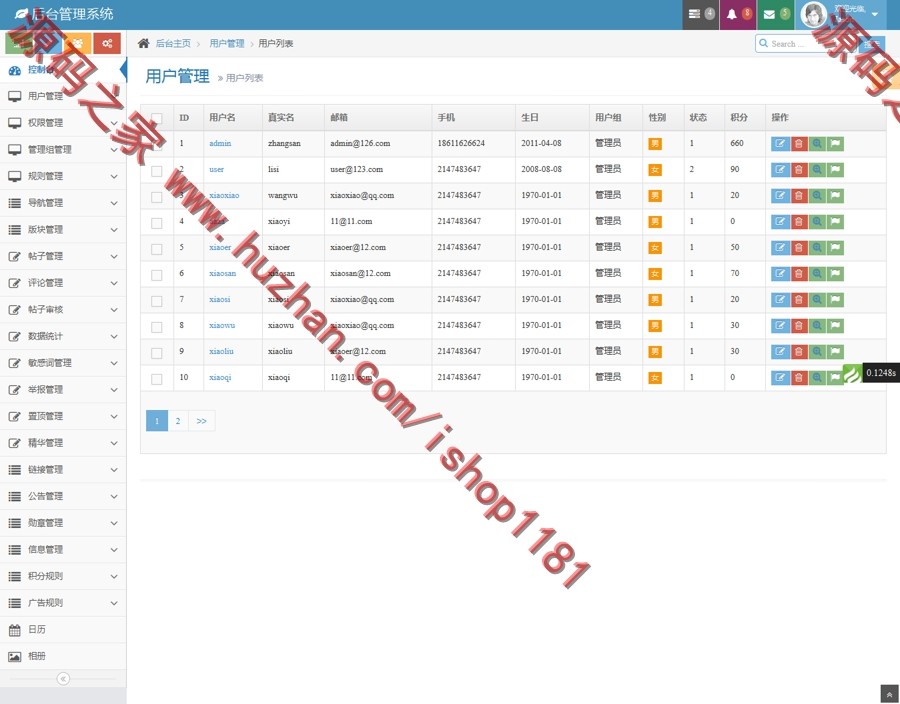Open the notifications bell with badge 8
Image resolution: width=900 pixels, height=704 pixels.
click(x=737, y=13)
